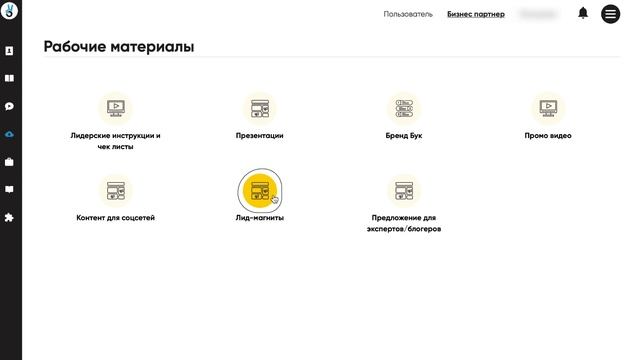
Task: Open the message icon in the sidebar
Action: 9,189
